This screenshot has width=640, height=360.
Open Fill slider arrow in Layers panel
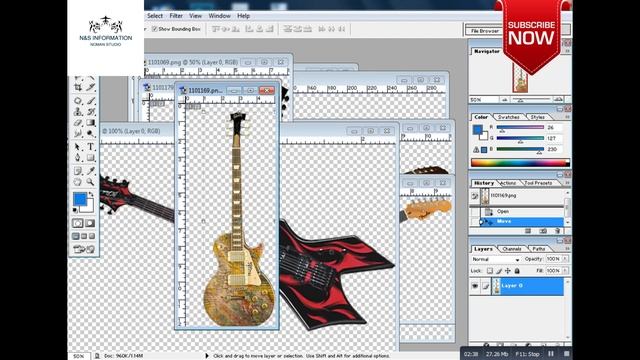[565, 271]
